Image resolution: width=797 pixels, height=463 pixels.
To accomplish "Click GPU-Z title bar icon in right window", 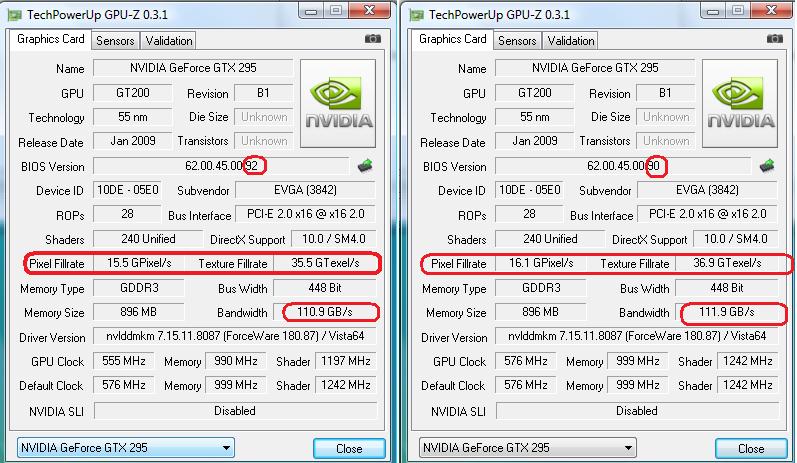I will point(416,15).
